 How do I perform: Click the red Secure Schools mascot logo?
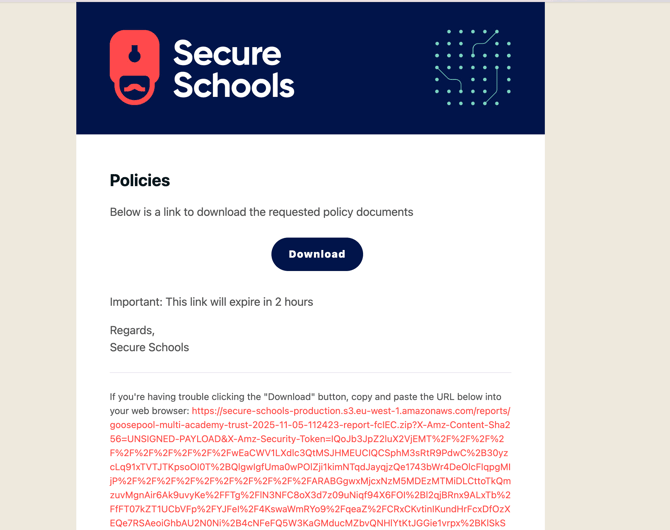click(135, 67)
